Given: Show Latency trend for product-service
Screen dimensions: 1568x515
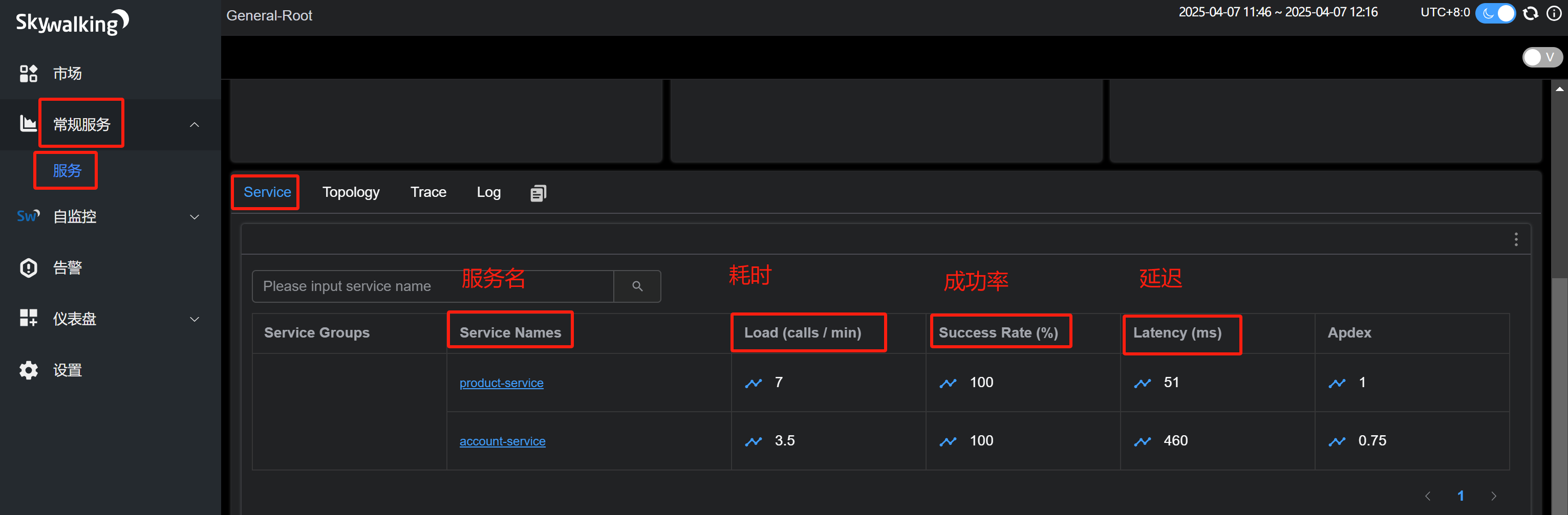Looking at the screenshot, I should point(1143,383).
